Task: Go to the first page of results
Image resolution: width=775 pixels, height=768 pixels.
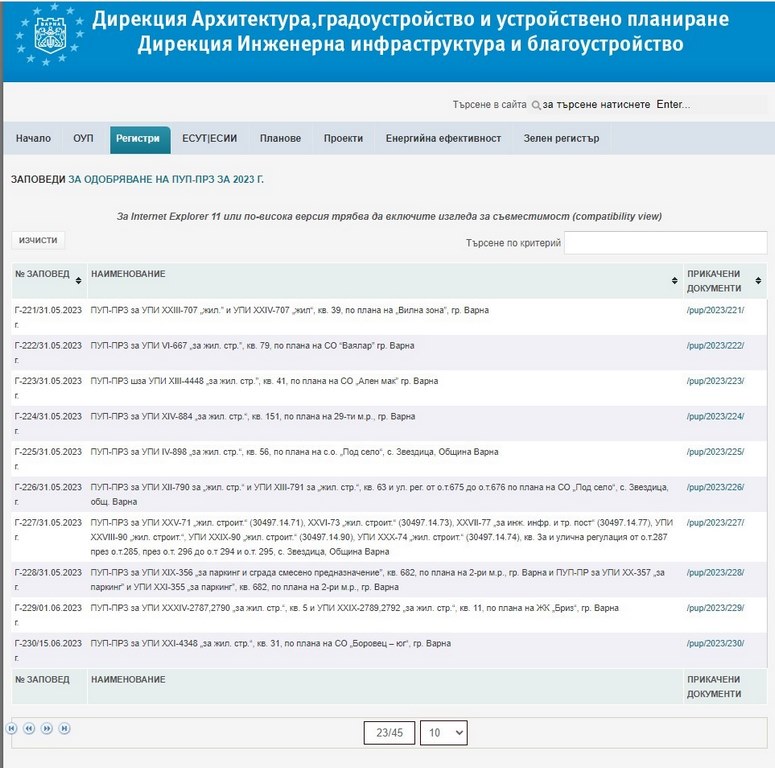Action: pyautogui.click(x=12, y=729)
